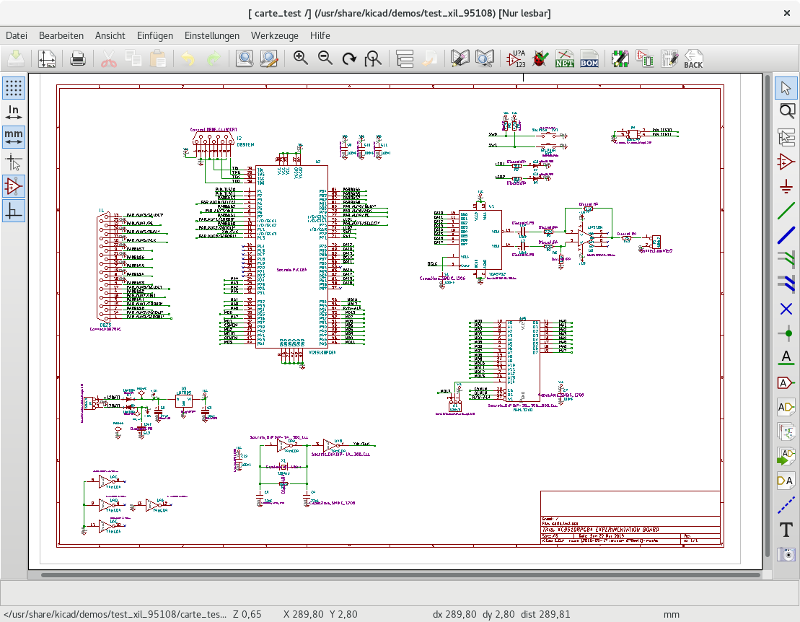Run the electrical rules check (ladybug)

[541, 59]
